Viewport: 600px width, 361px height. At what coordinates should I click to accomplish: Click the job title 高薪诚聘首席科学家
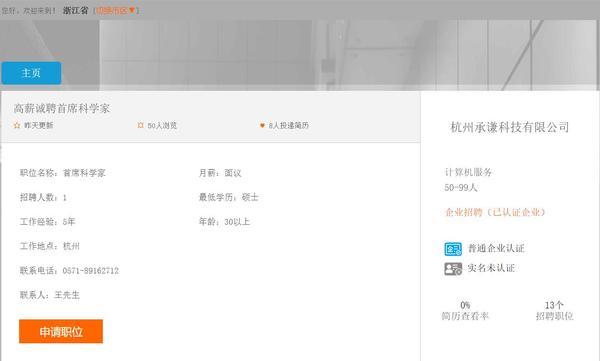pyautogui.click(x=62, y=108)
